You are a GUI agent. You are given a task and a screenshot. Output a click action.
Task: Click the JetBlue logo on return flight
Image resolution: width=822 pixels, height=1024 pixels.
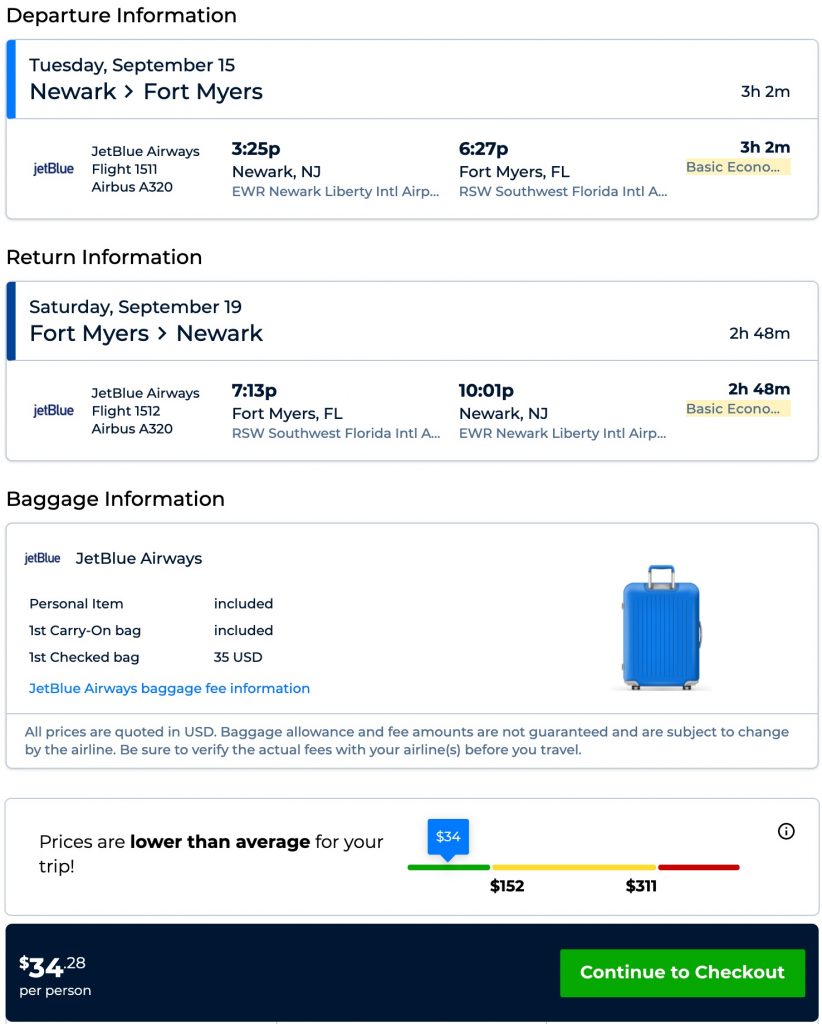pyautogui.click(x=53, y=410)
